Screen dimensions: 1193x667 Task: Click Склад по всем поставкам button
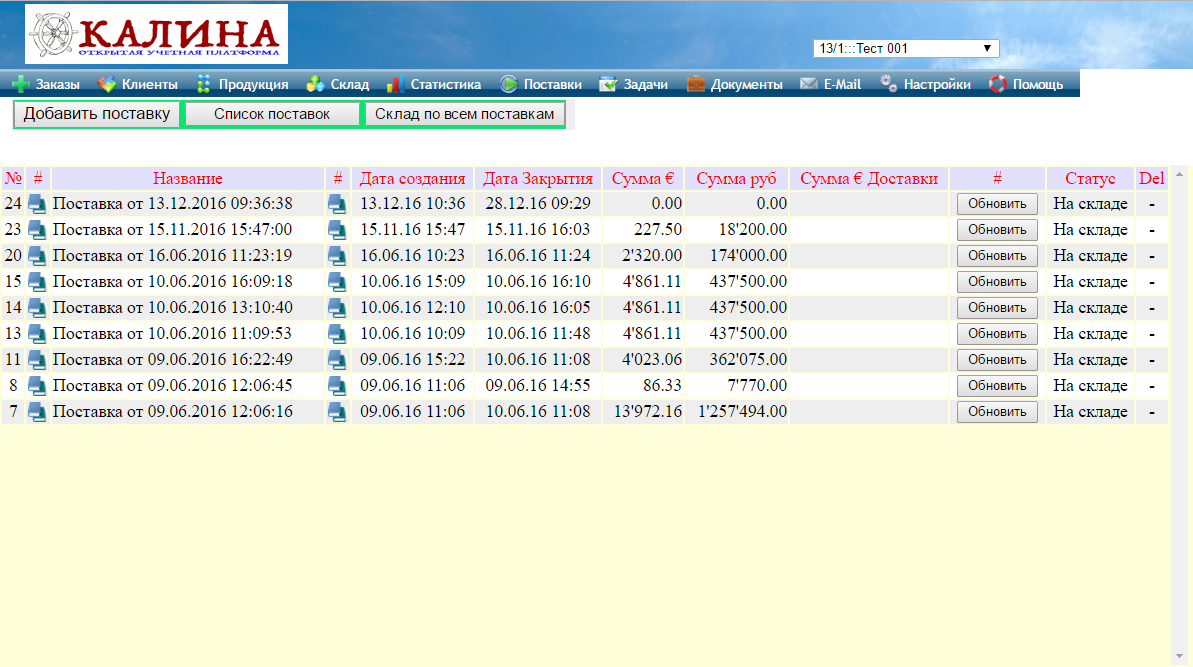[x=464, y=114]
